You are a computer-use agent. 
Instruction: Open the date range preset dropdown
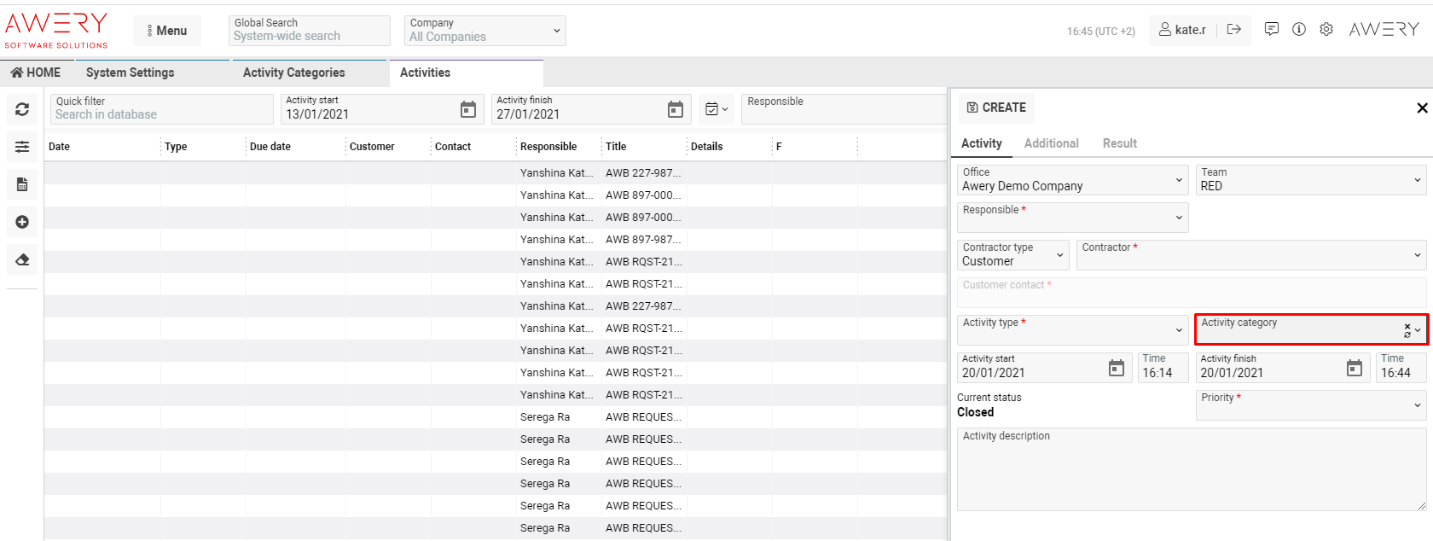716,109
